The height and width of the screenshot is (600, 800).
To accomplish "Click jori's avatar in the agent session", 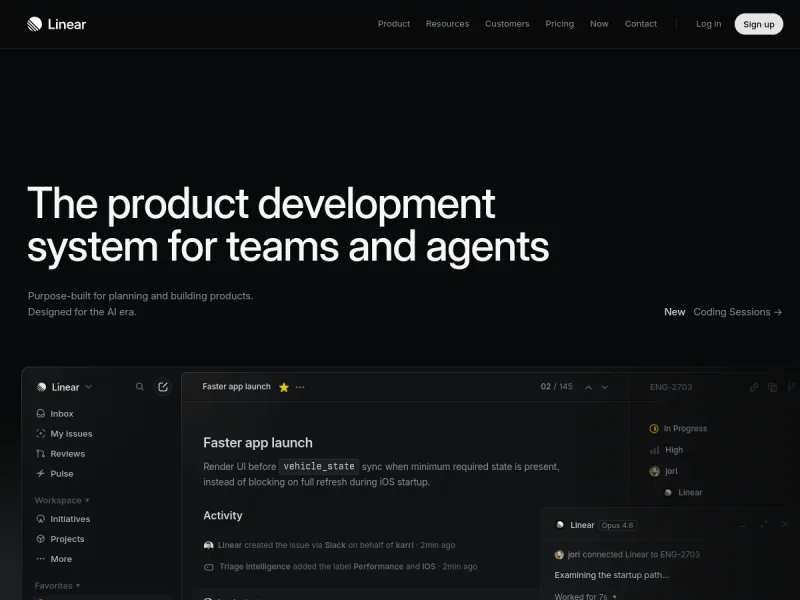I will 559,555.
